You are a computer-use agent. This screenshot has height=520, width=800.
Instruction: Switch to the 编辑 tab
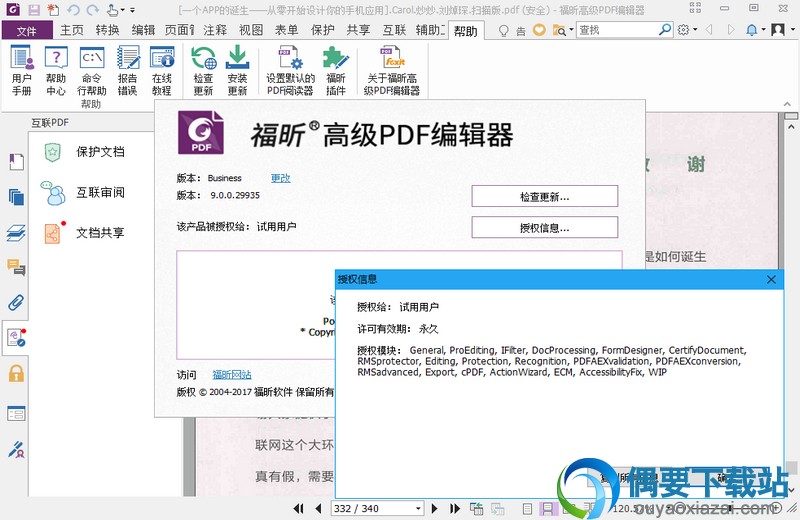(x=143, y=31)
